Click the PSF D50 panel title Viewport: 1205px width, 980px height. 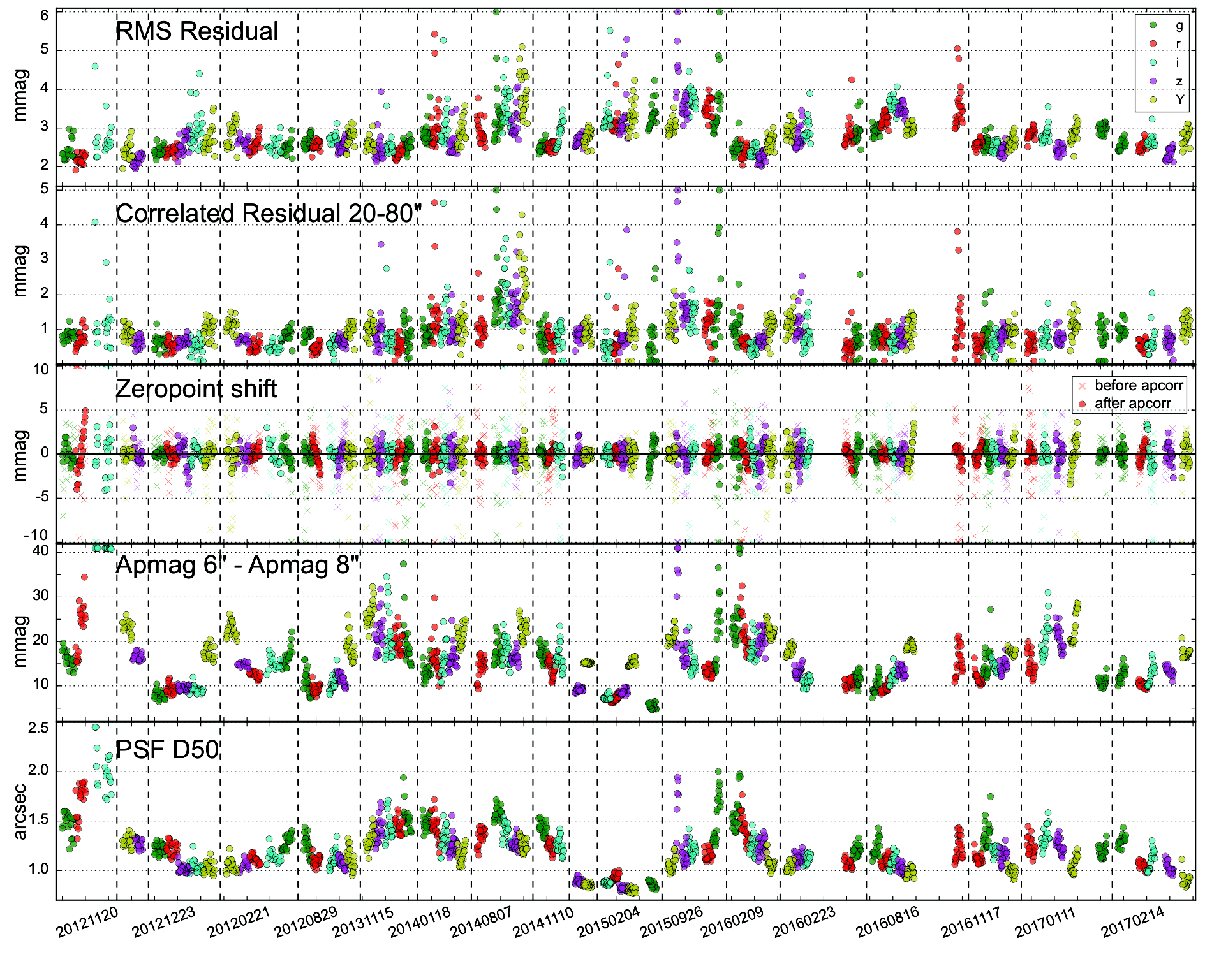pyautogui.click(x=167, y=749)
